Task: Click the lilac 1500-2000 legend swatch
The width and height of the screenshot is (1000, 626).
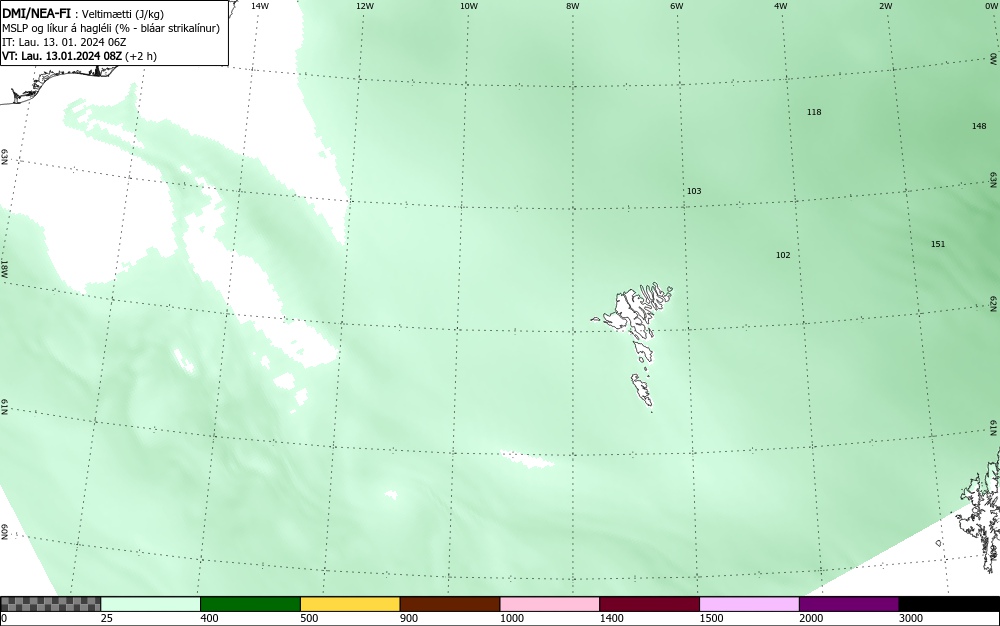Action: (749, 604)
